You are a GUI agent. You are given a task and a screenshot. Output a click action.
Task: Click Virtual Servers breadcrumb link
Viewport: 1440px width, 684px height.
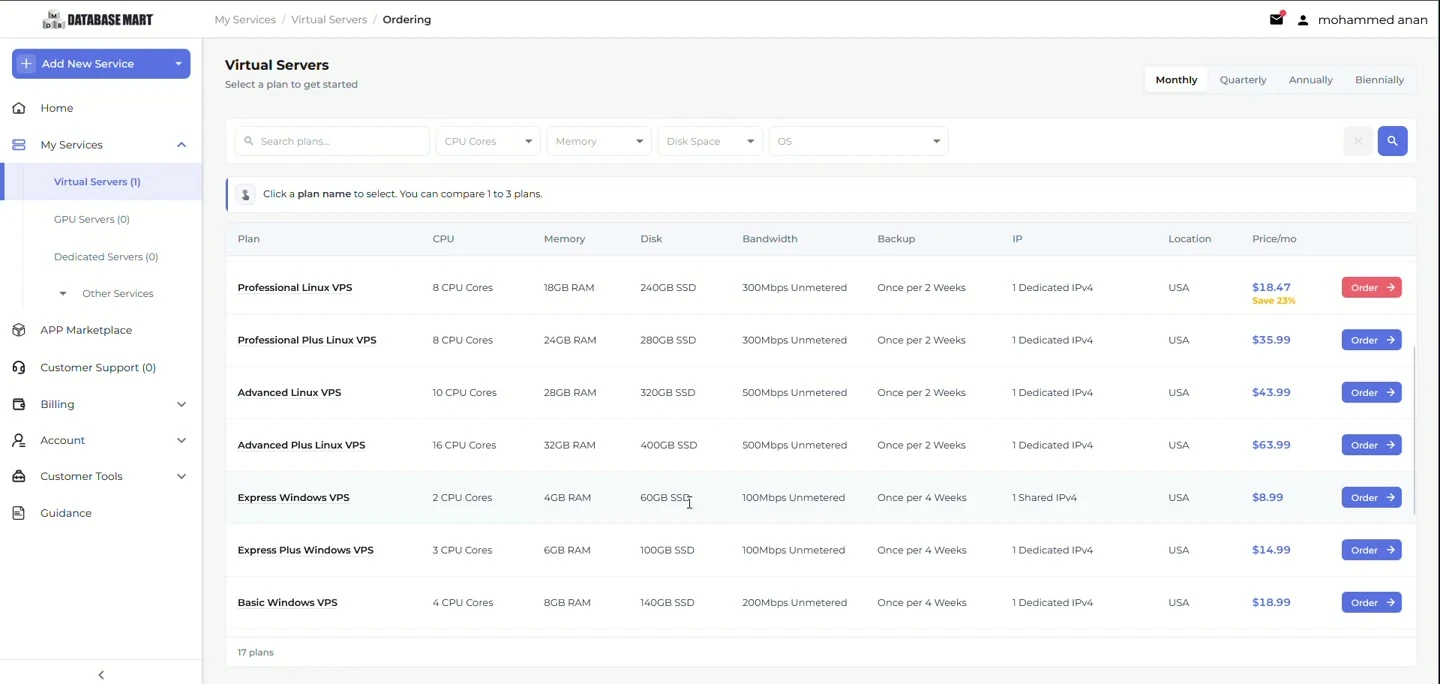coord(329,20)
